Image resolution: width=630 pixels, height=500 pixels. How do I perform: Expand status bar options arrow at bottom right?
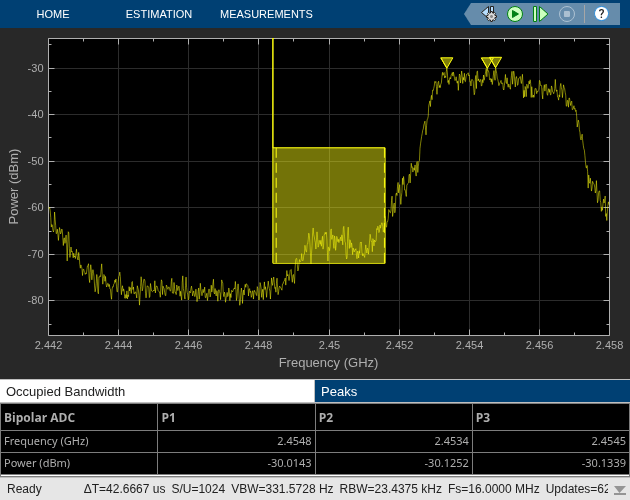point(620,490)
